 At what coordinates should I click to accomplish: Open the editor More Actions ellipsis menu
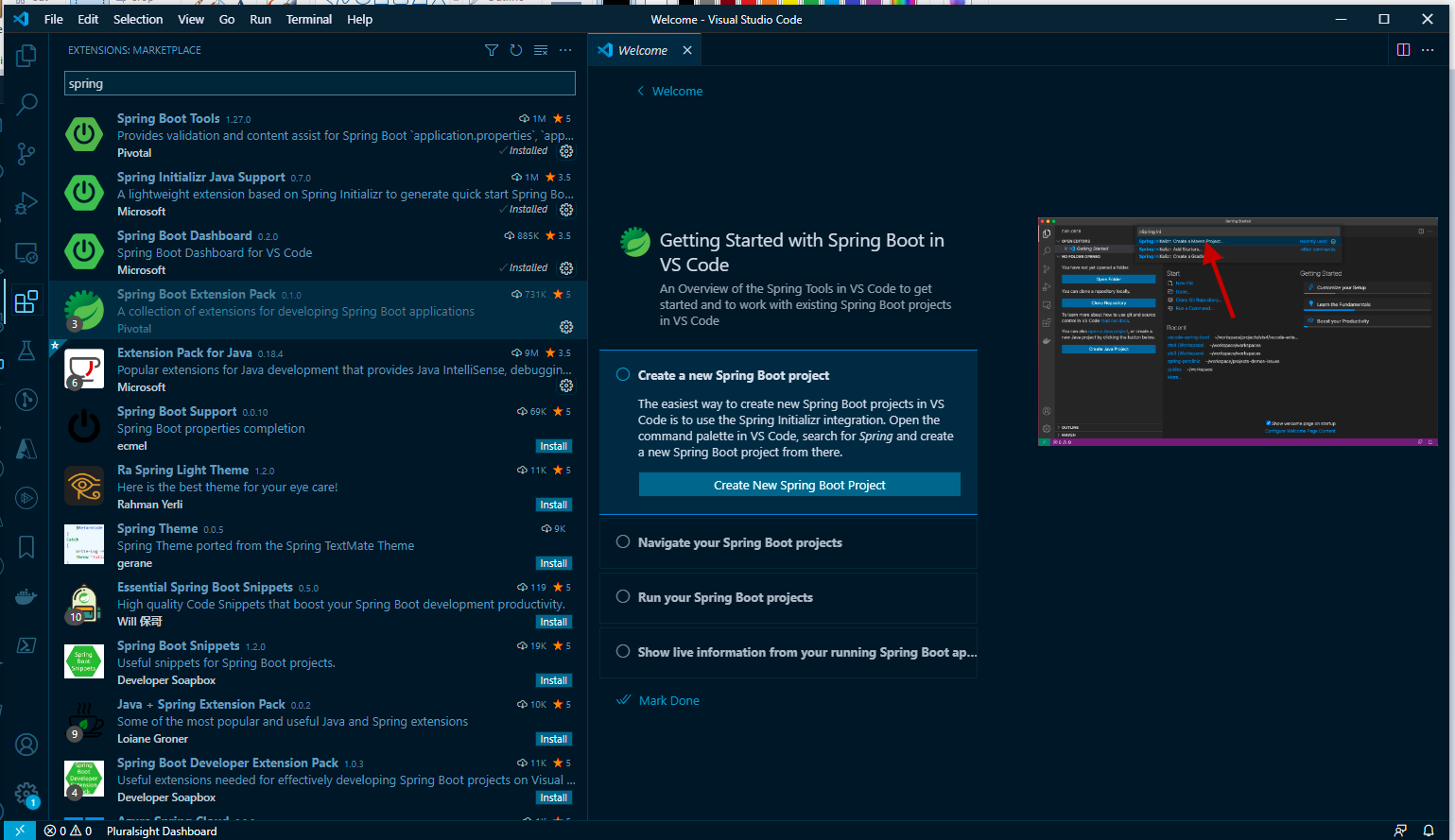pyautogui.click(x=1428, y=50)
